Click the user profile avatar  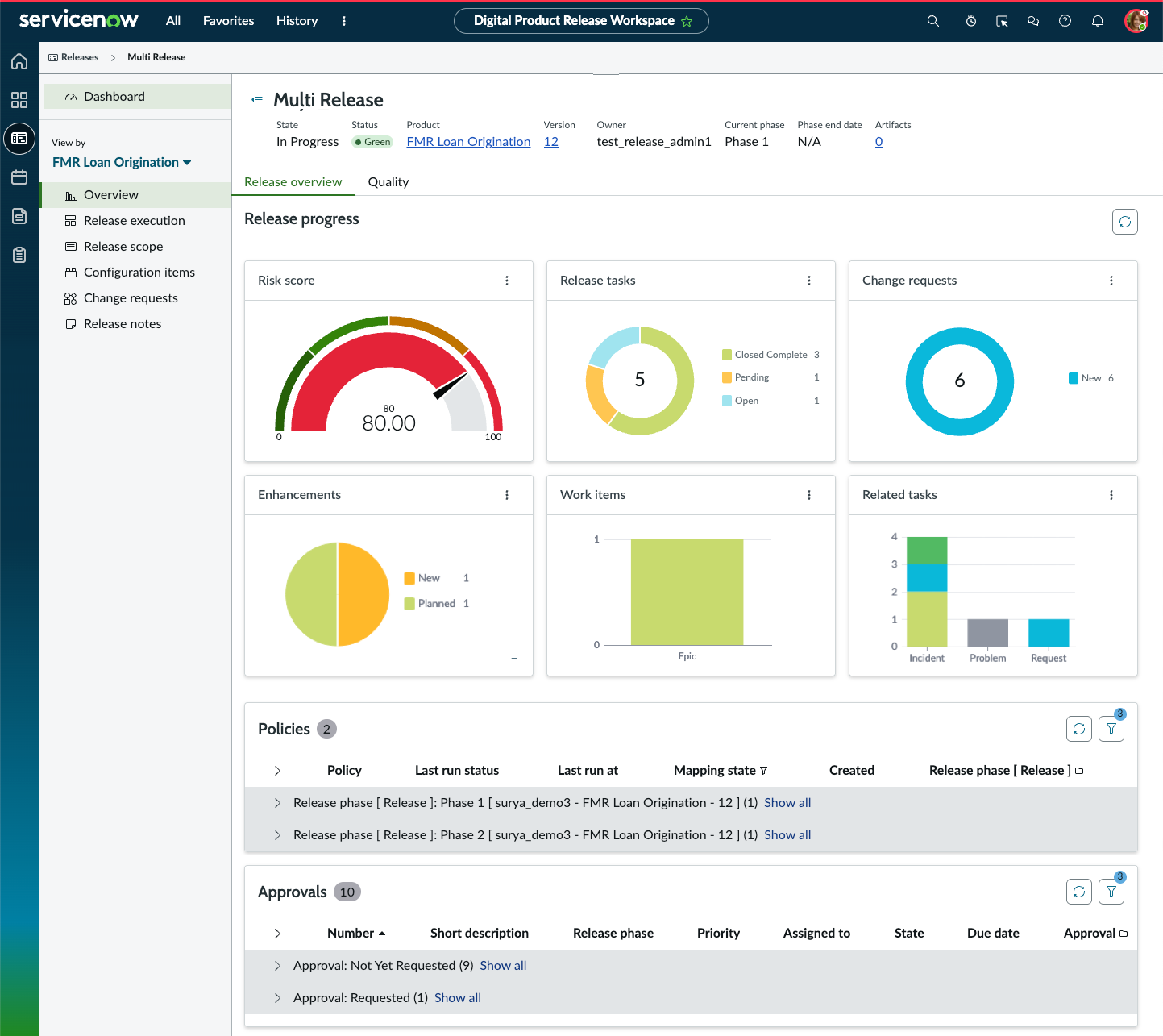(1136, 21)
